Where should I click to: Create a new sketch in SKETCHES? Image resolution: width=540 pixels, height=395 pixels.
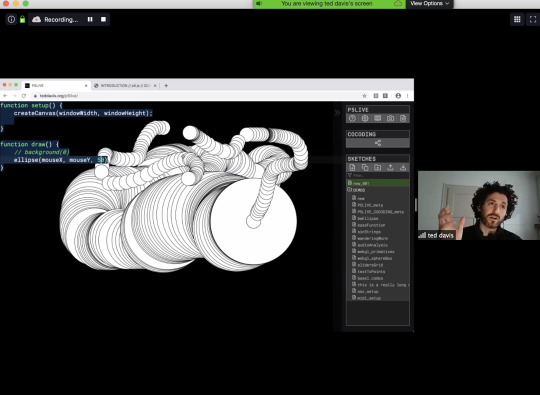(x=352, y=167)
